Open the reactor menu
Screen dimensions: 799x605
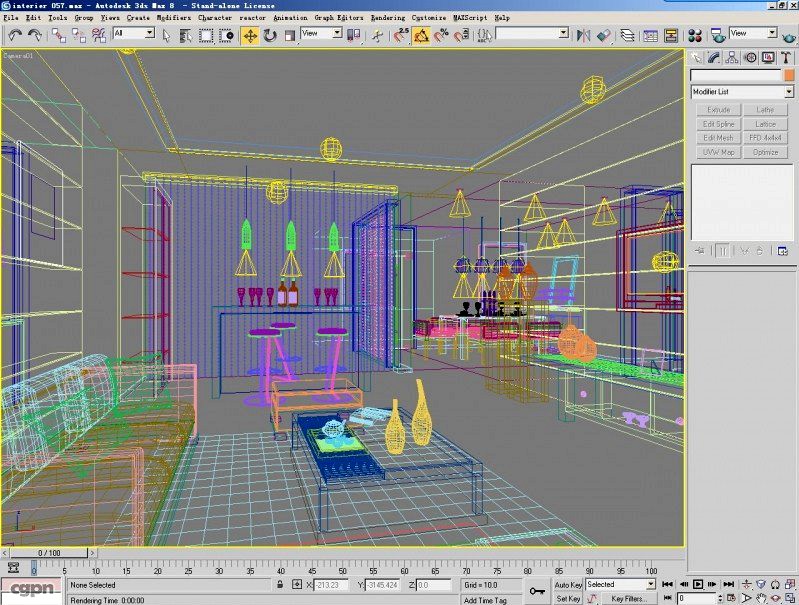(252, 17)
